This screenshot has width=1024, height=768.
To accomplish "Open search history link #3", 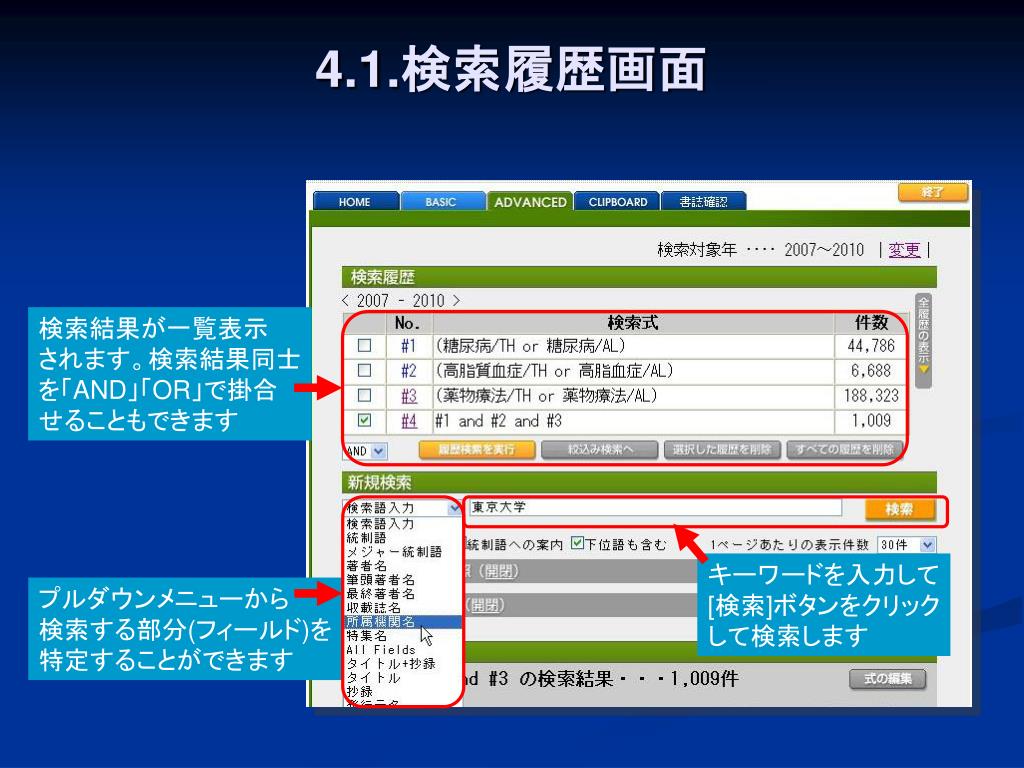I will 408,395.
